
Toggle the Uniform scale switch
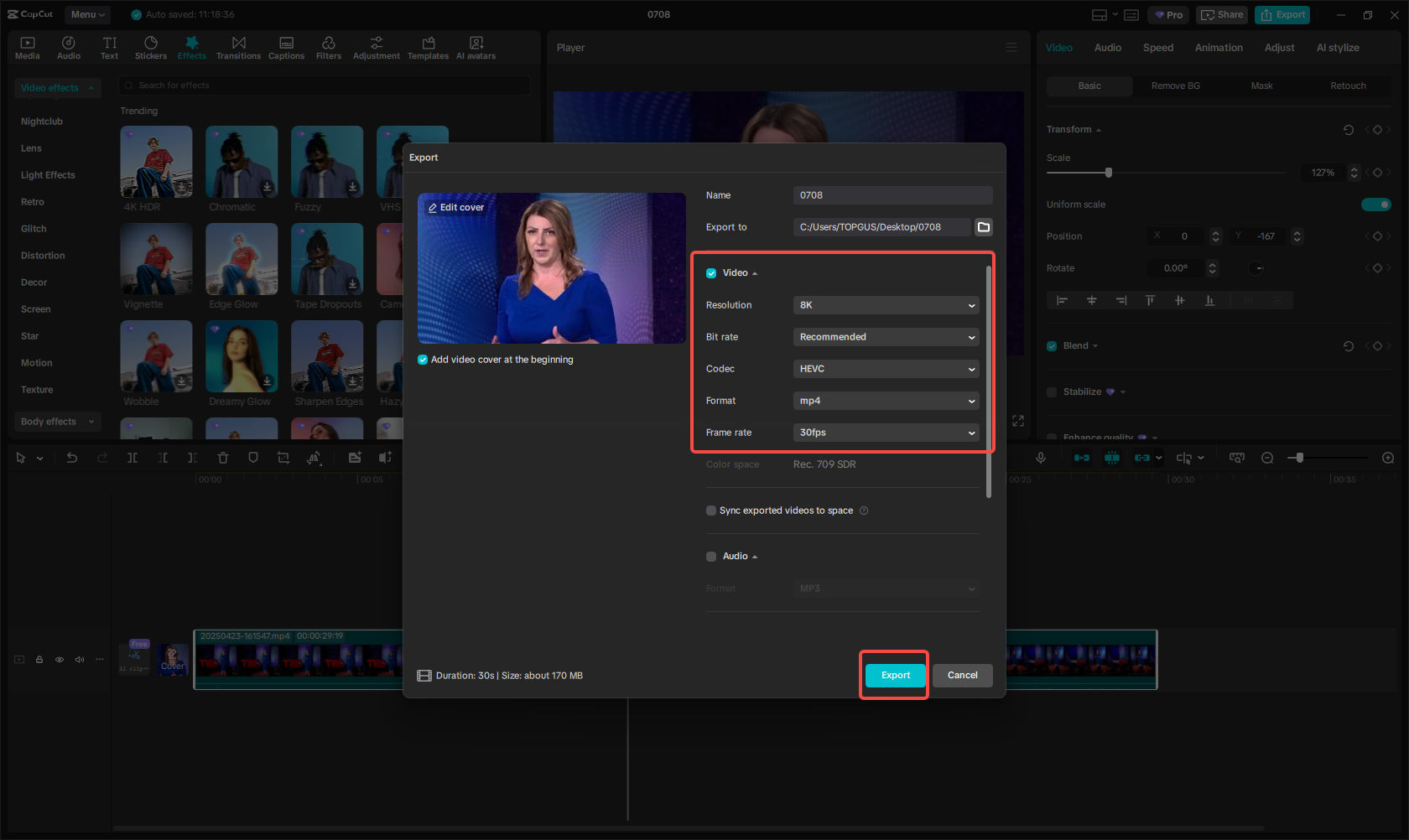tap(1376, 204)
